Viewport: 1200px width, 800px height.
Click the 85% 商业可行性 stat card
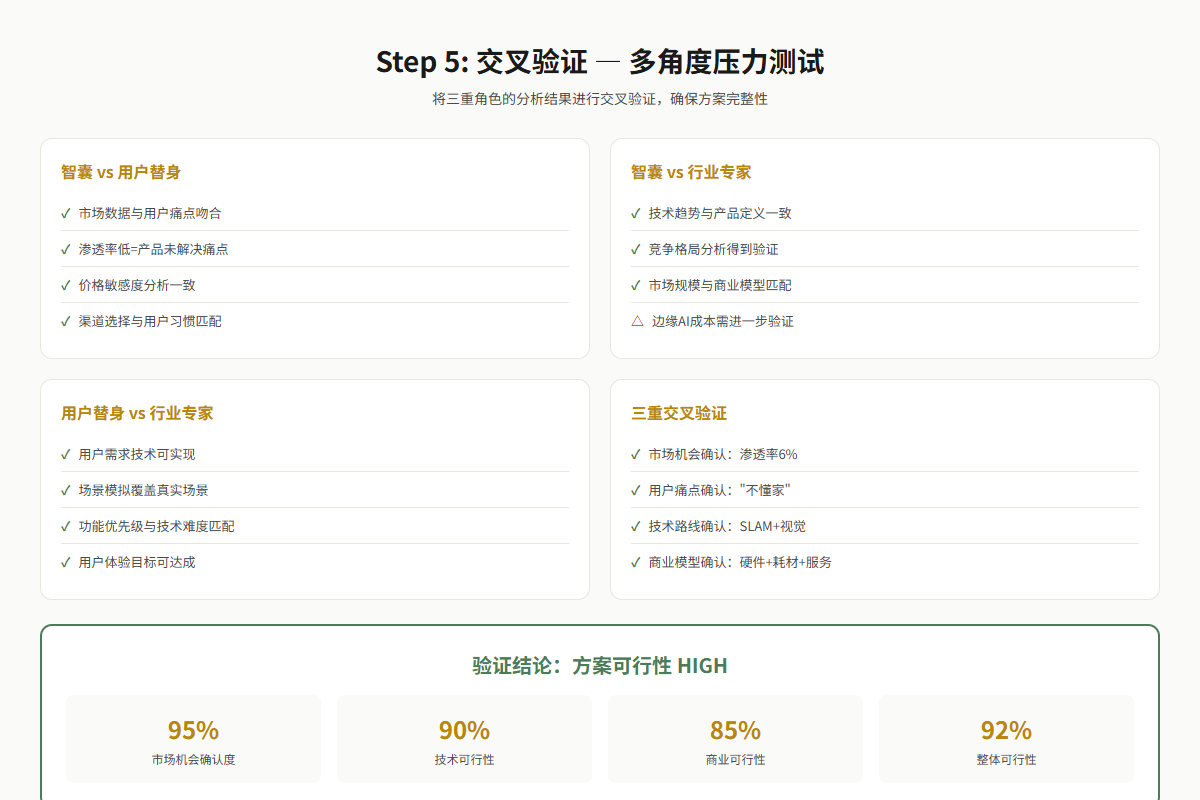point(735,739)
